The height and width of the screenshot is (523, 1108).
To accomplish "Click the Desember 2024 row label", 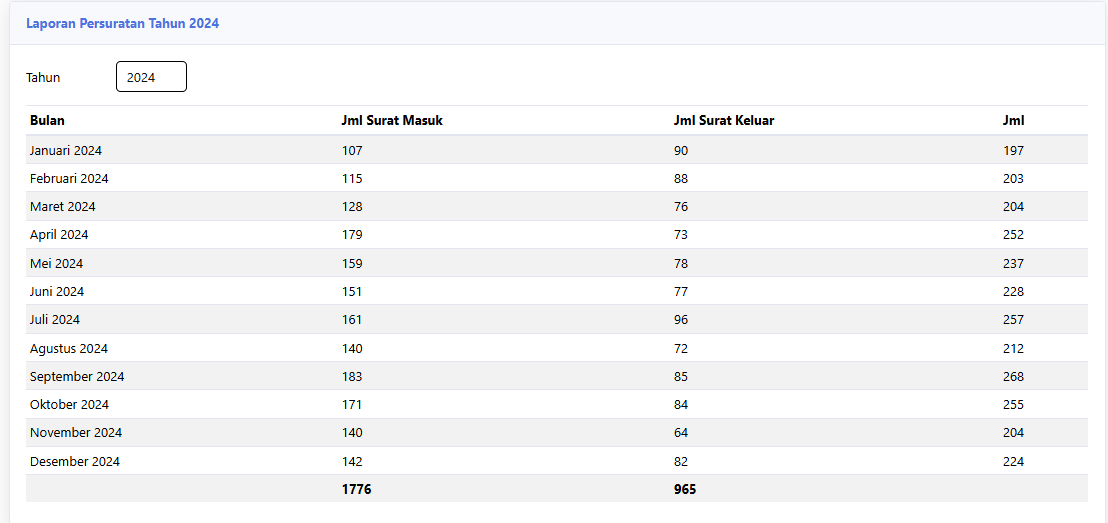I will pos(75,462).
